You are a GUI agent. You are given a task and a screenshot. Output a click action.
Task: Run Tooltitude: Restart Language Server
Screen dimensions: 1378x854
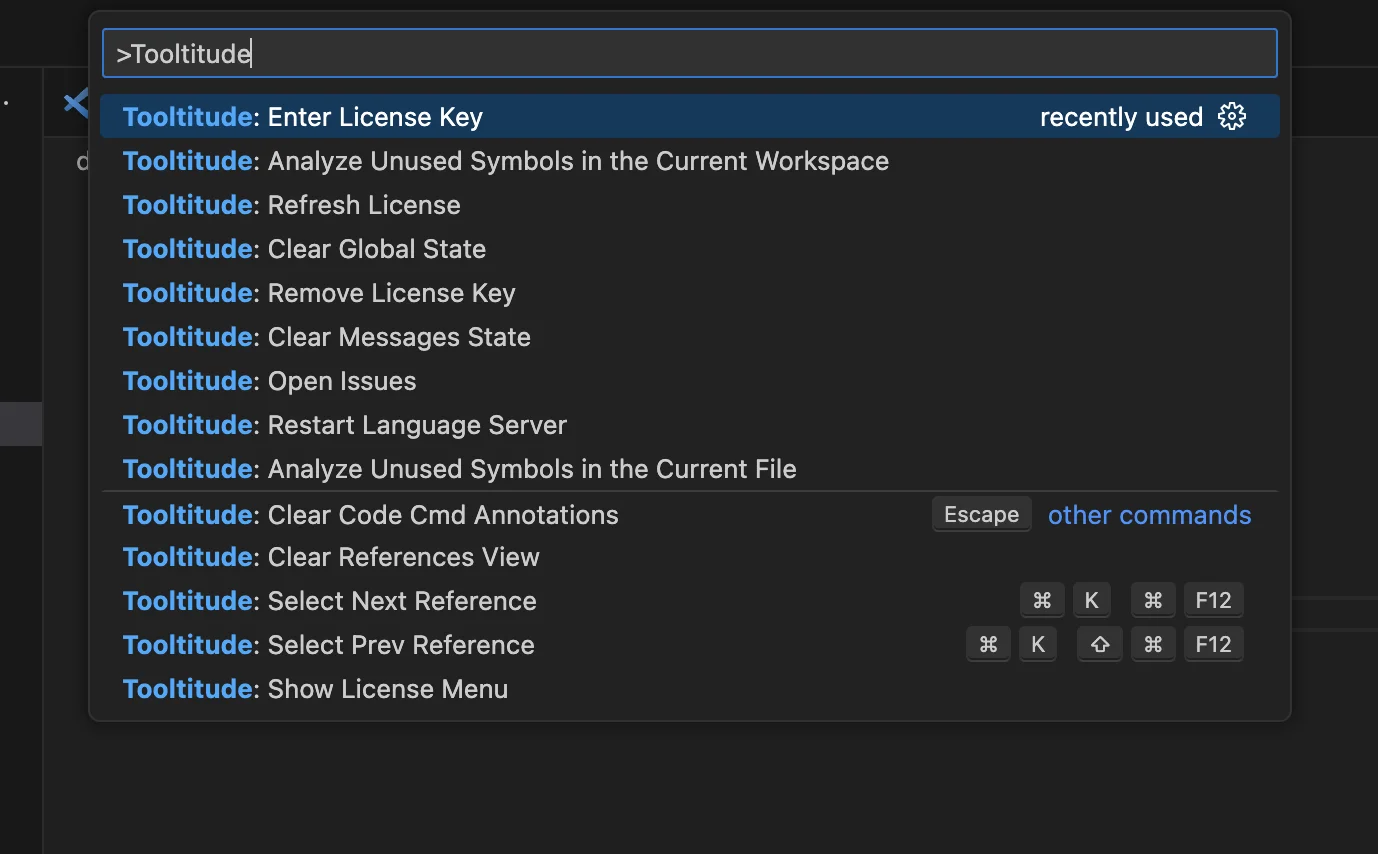point(690,425)
